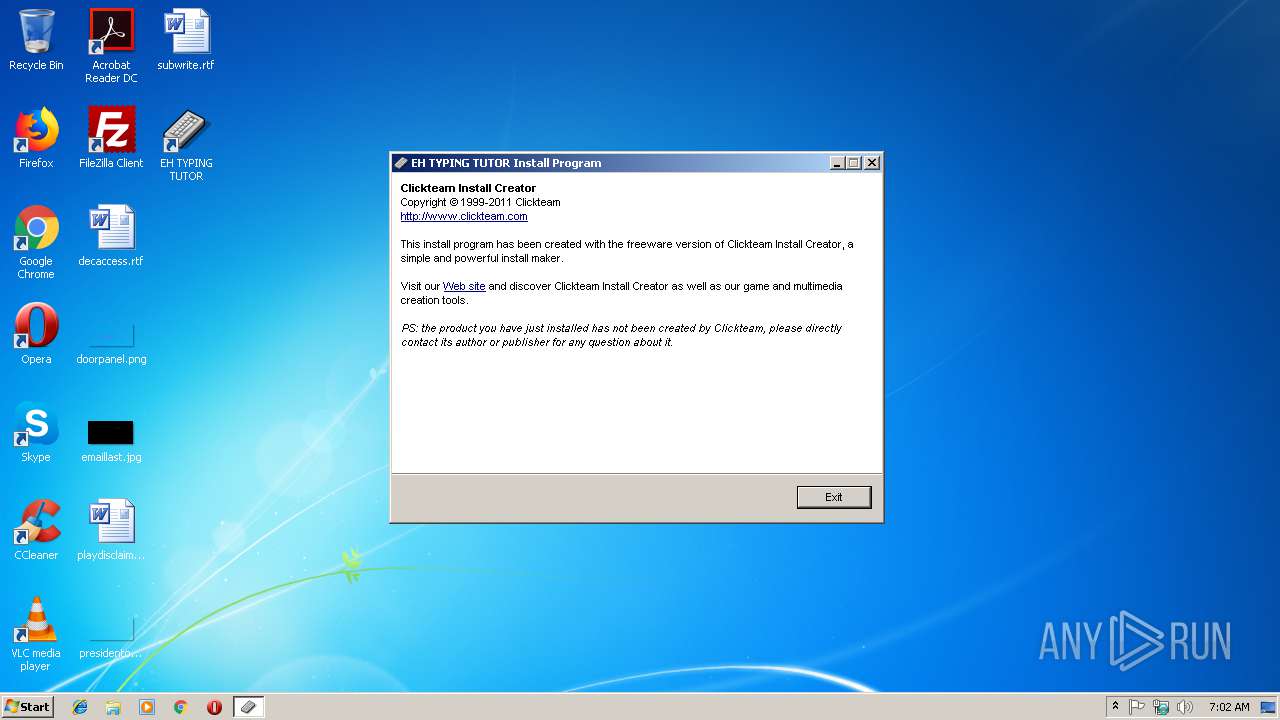Launch CCleaner desktop shortcut
1280x720 pixels.
pyautogui.click(x=36, y=530)
